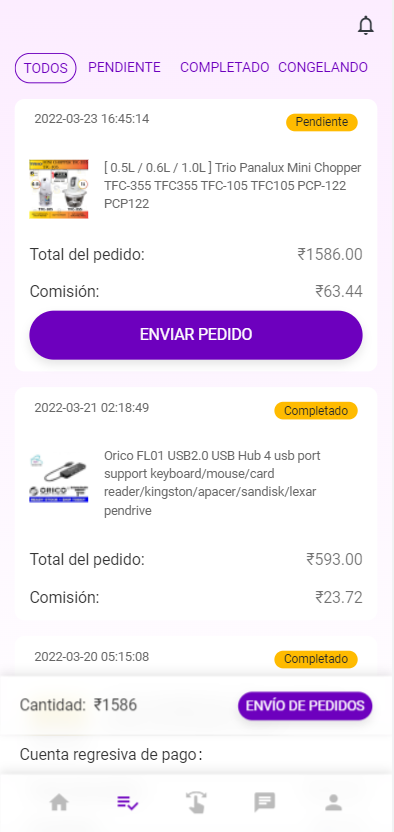
Task: Switch to the PENDIENTE tab
Action: click(124, 67)
